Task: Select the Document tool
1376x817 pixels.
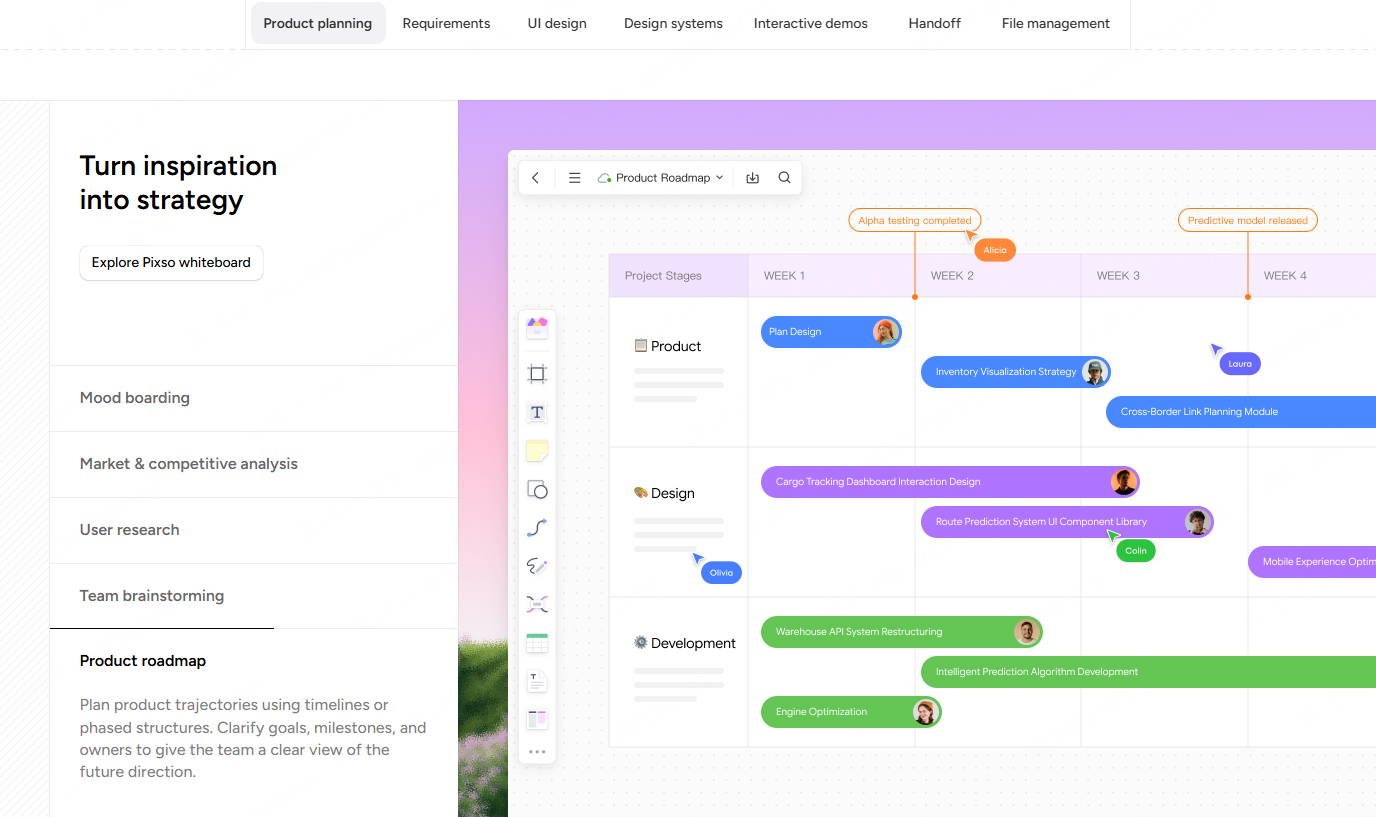Action: 537,681
